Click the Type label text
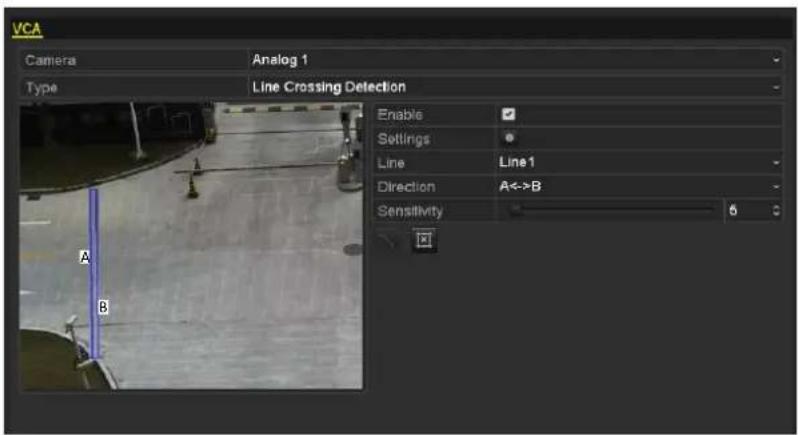Viewport: 798px width, 435px height. pos(42,88)
